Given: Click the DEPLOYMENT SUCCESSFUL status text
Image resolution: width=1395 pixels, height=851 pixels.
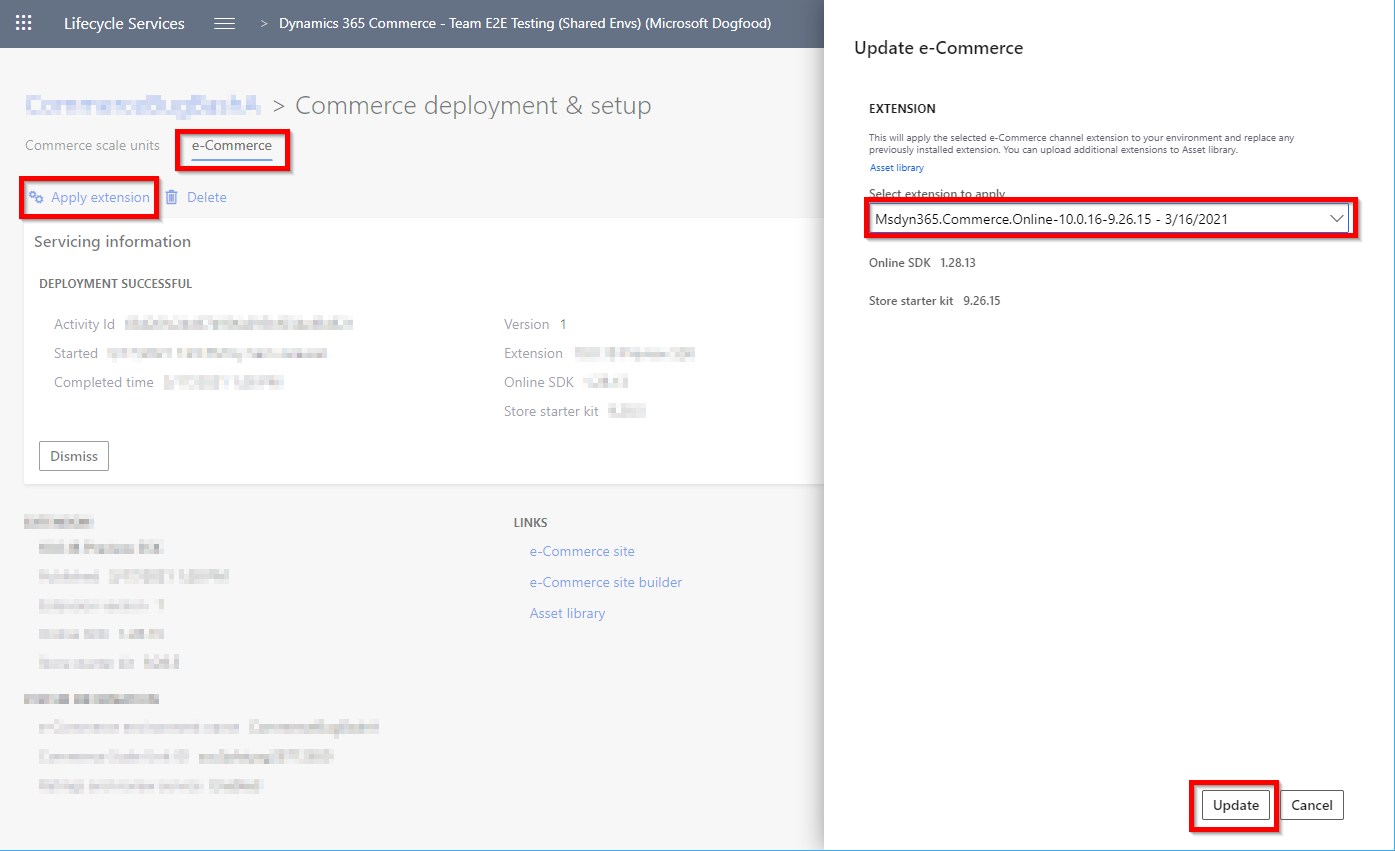Looking at the screenshot, I should click(x=116, y=284).
